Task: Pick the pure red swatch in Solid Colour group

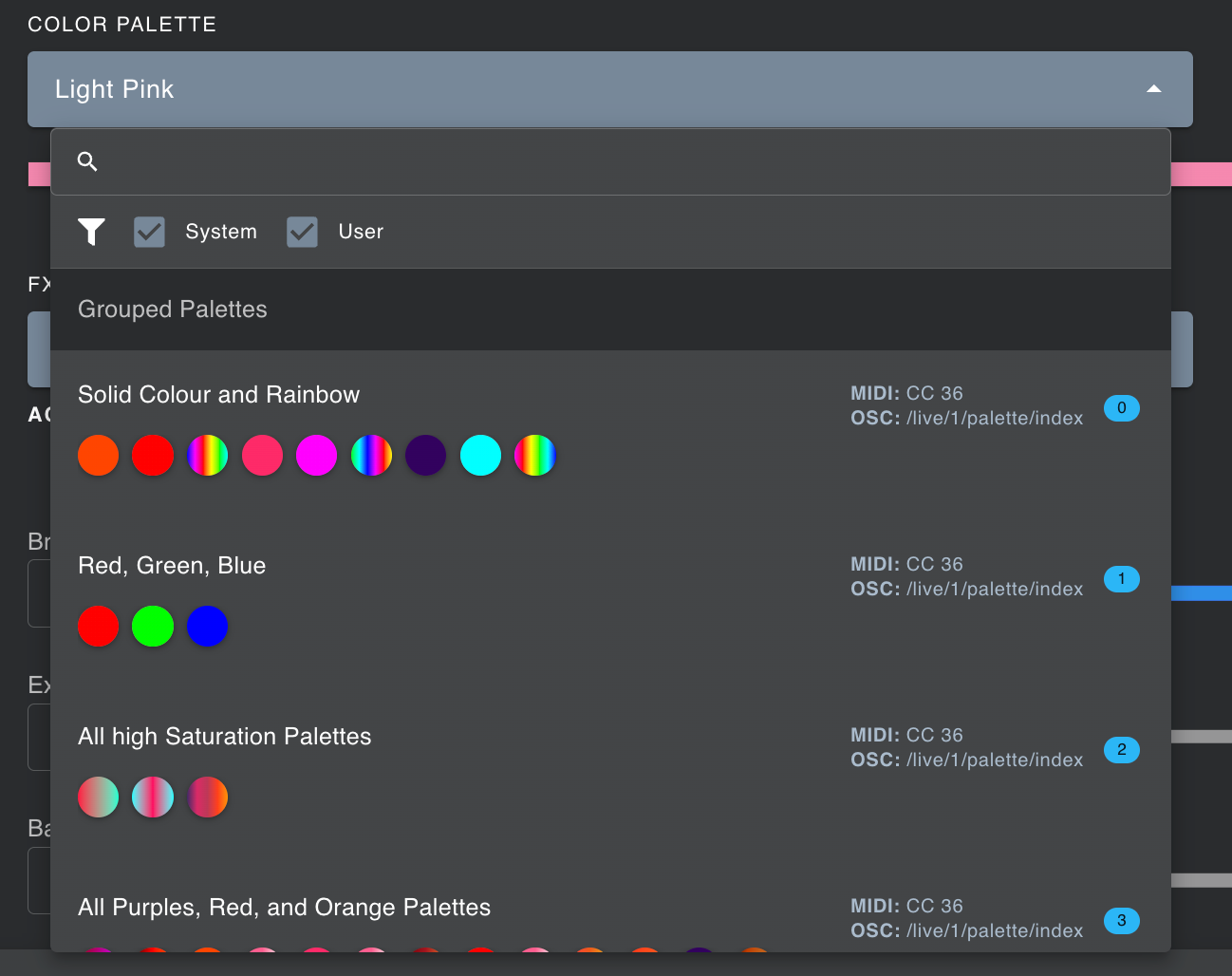Action: [153, 456]
